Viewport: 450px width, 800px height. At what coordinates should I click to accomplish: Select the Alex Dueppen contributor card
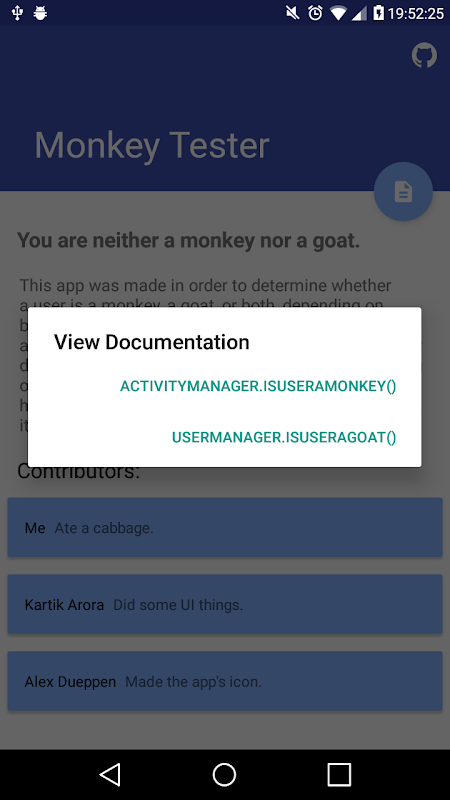(x=225, y=681)
